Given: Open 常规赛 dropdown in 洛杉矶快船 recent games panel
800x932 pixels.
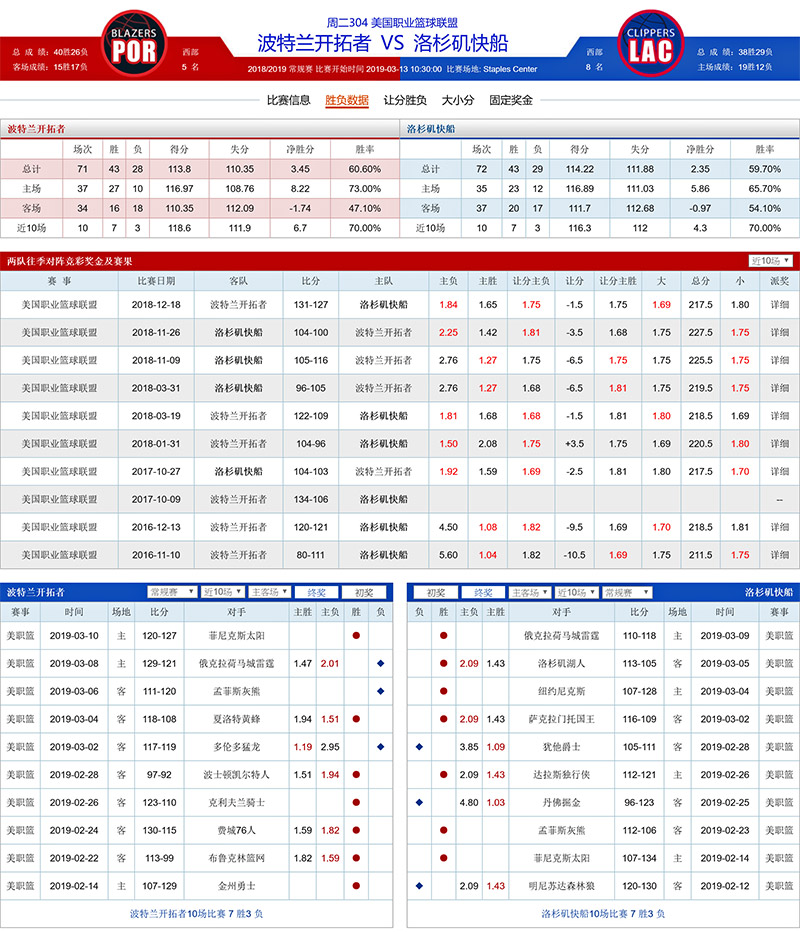Looking at the screenshot, I should pyautogui.click(x=628, y=593).
